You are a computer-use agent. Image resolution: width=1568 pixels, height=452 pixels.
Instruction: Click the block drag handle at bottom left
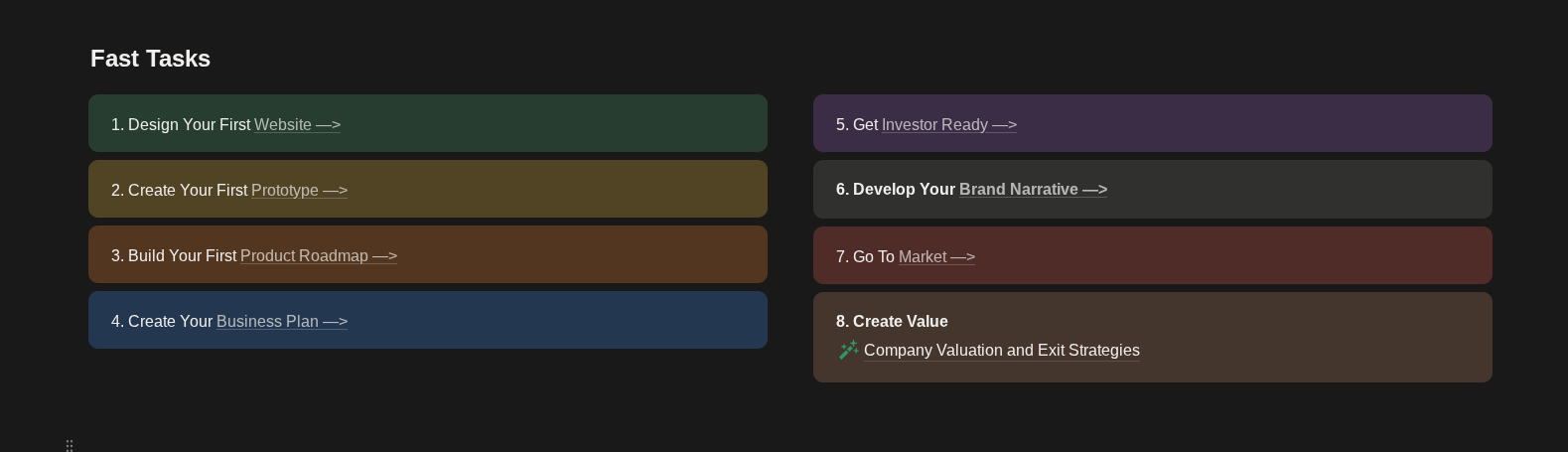(70, 445)
